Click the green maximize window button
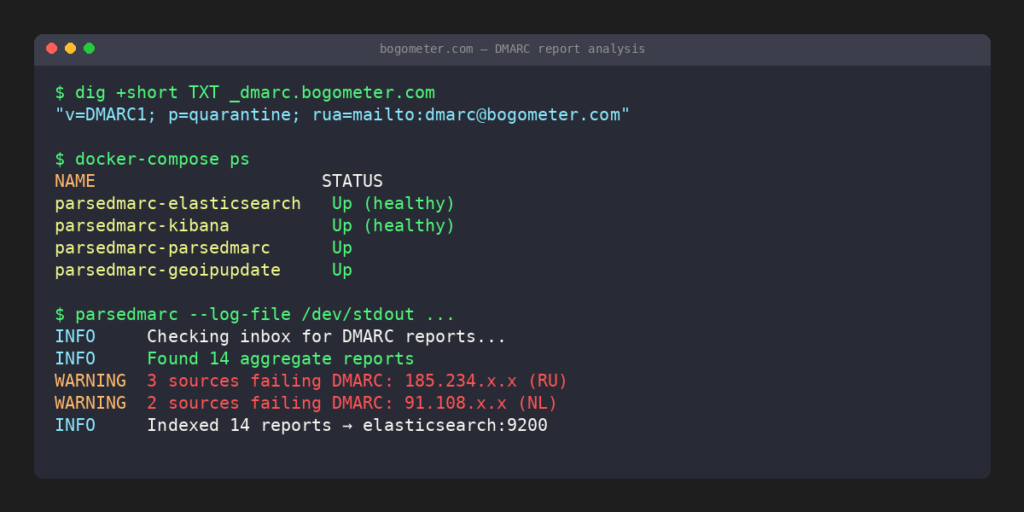 click(89, 48)
